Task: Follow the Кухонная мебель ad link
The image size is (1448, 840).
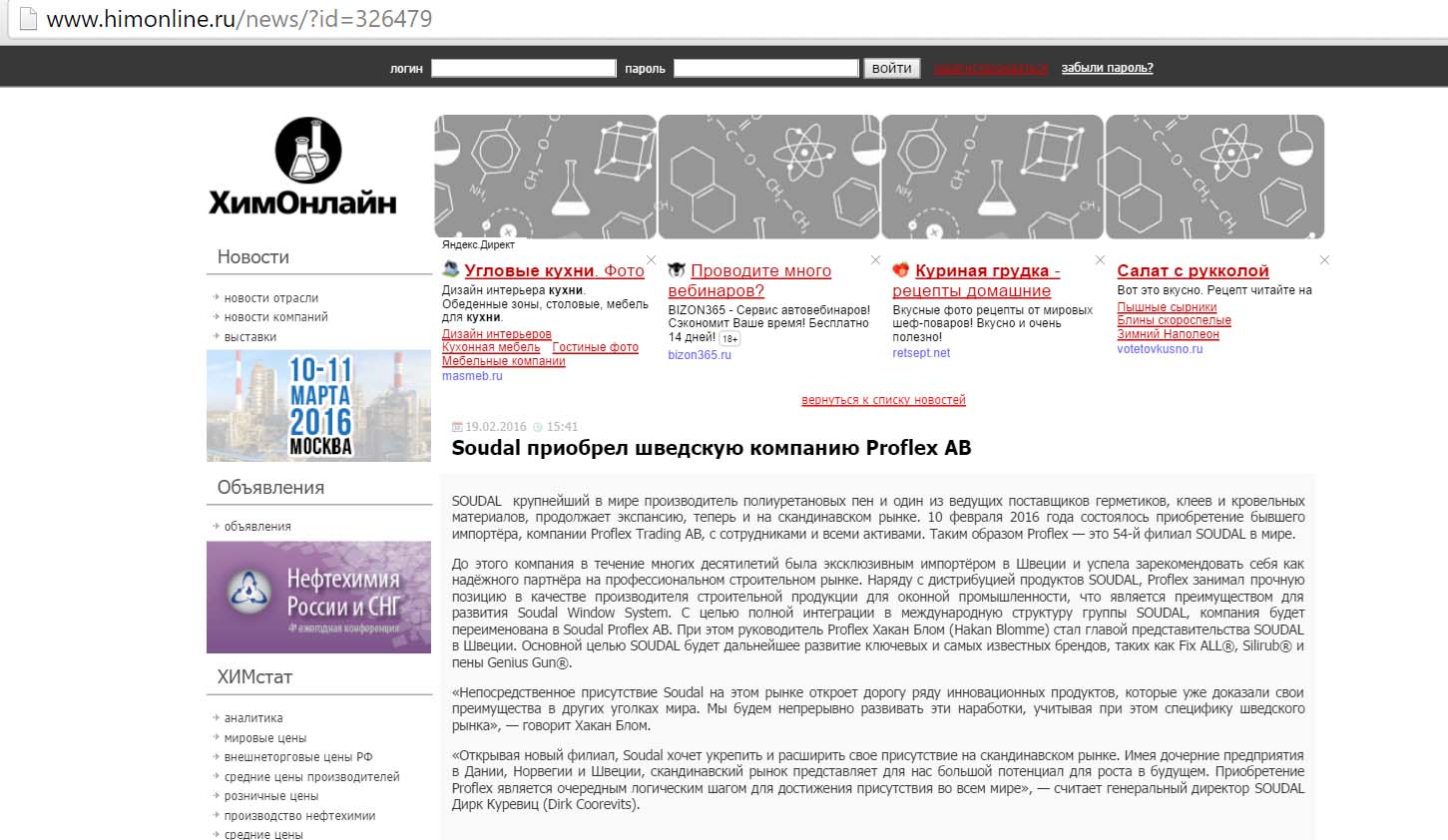Action: 491,347
